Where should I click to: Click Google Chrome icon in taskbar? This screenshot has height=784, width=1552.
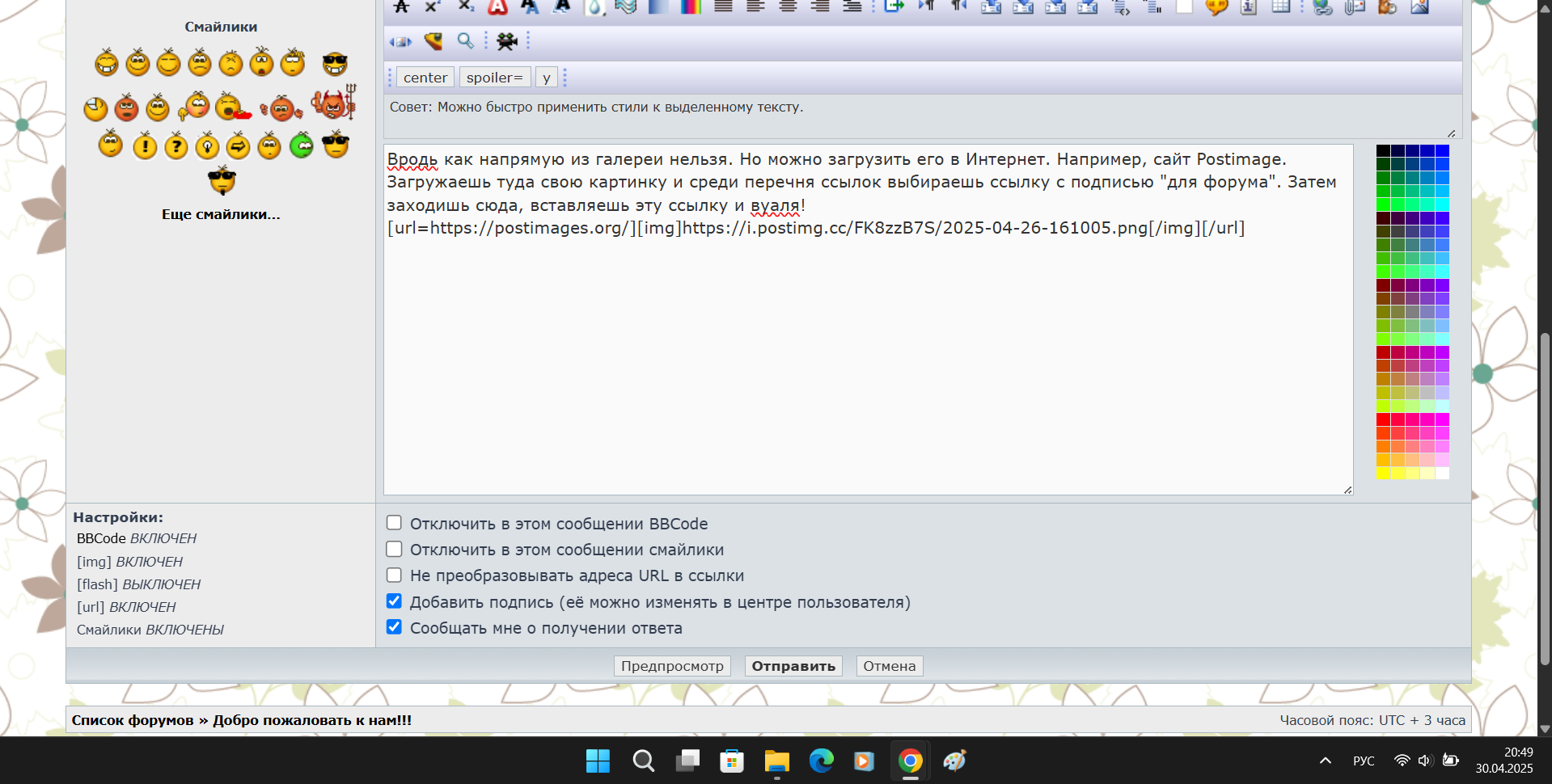click(x=910, y=761)
